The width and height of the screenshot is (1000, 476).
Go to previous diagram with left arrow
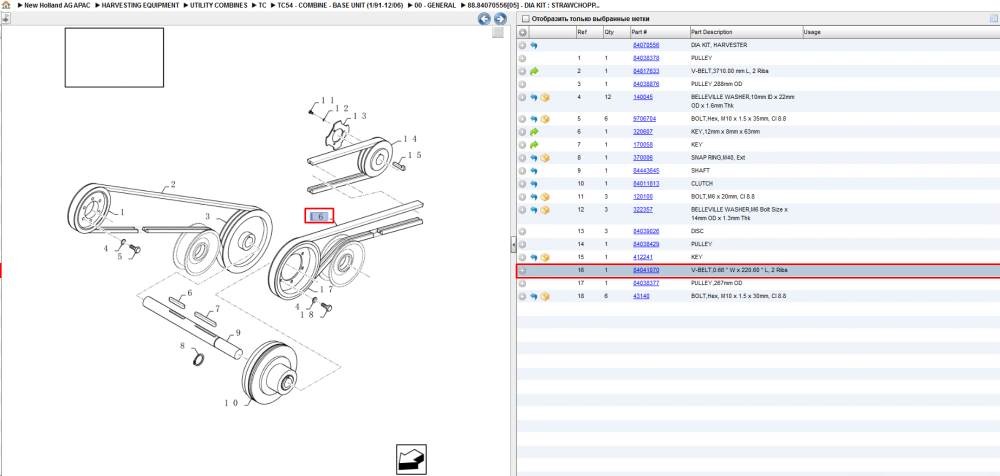(x=485, y=19)
